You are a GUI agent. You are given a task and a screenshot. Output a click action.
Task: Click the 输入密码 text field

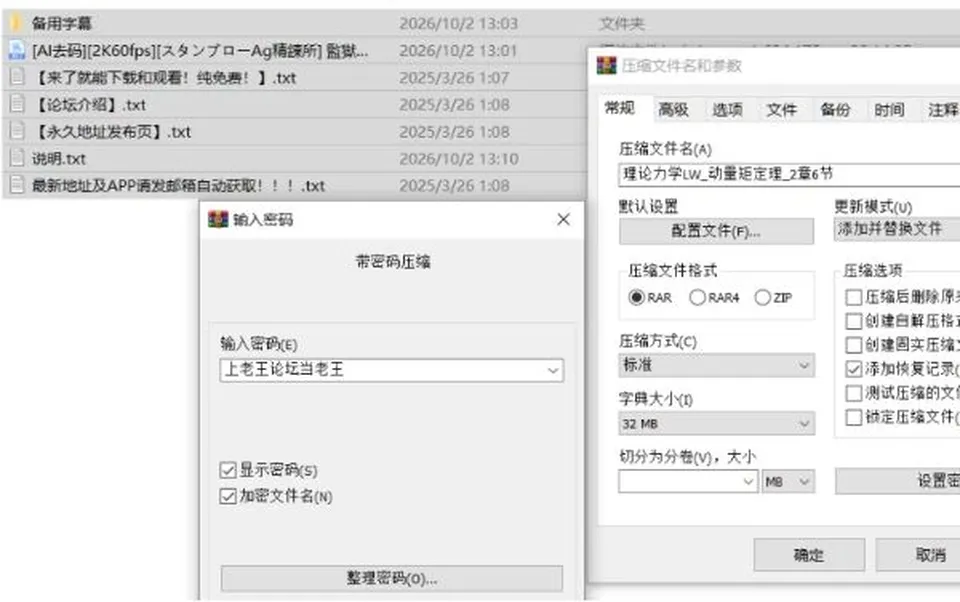[x=392, y=371]
